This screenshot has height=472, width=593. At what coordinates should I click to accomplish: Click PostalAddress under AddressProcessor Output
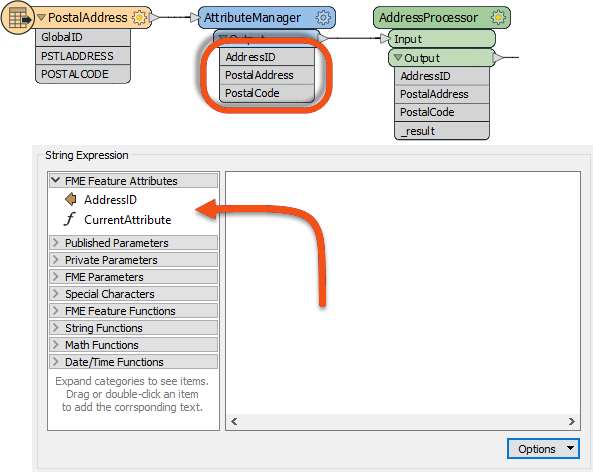(442, 94)
